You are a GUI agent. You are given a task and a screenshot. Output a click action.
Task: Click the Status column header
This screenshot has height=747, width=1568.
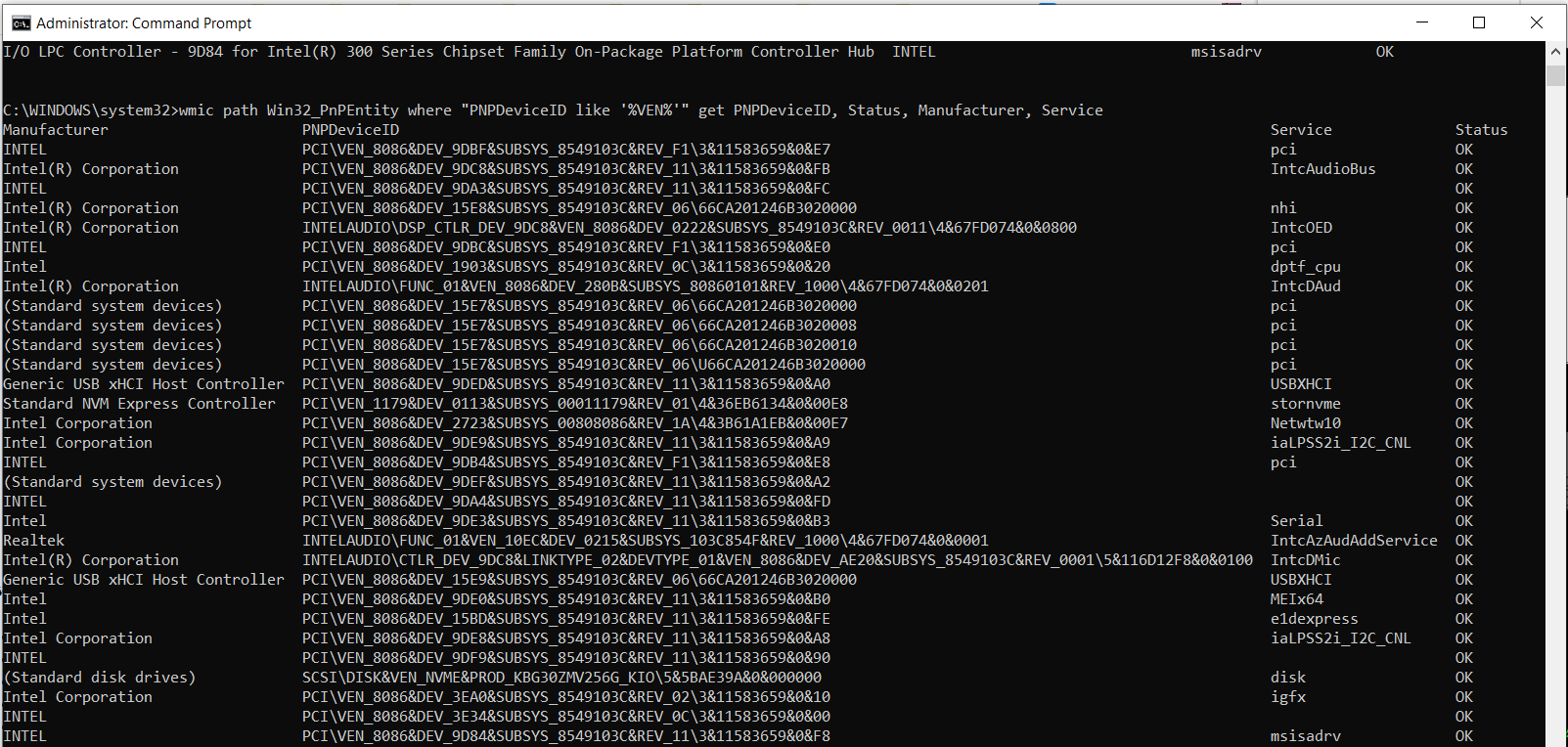tap(1481, 130)
